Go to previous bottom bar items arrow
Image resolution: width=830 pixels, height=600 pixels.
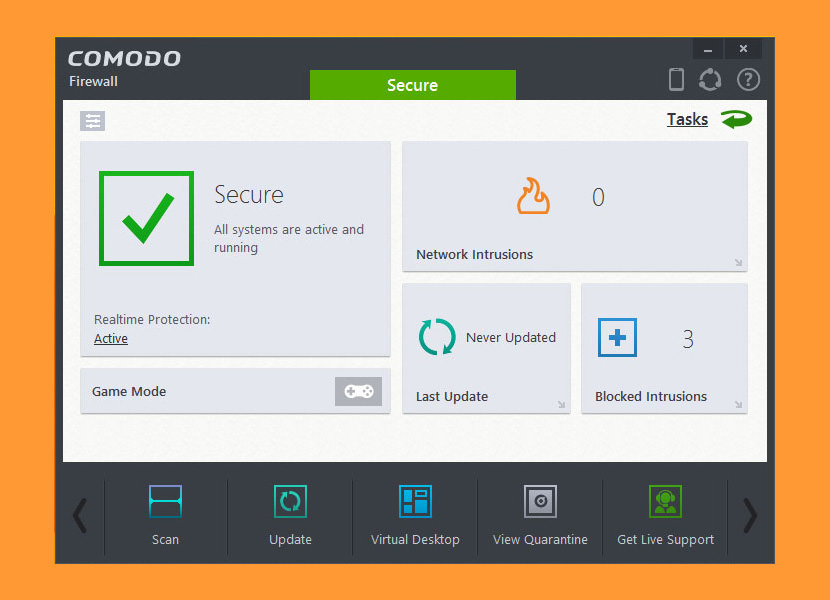80,515
